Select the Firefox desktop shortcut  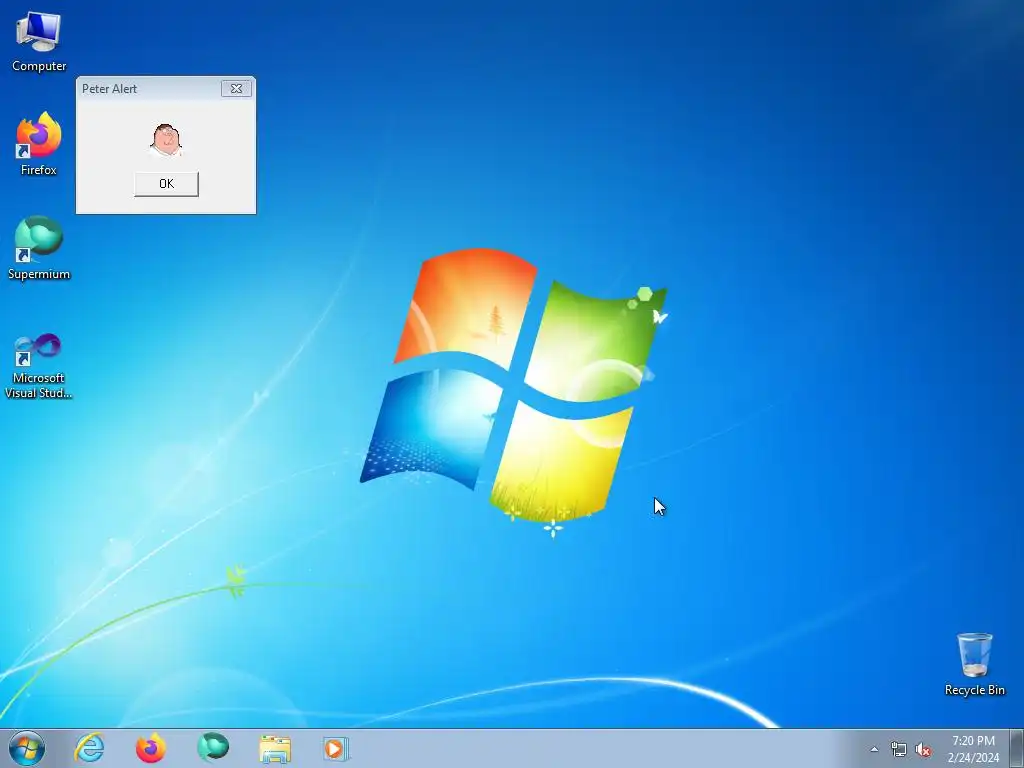coord(39,144)
